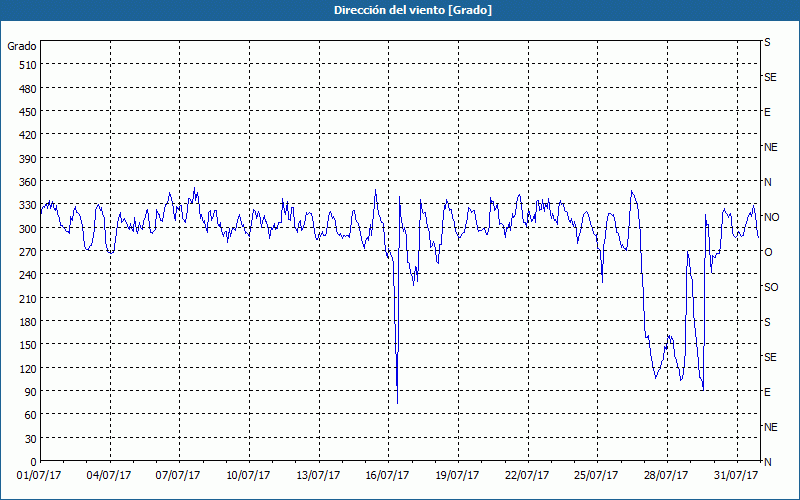Select the 450 degree axis tick label
Image resolution: width=800 pixels, height=500 pixels.
point(28,112)
